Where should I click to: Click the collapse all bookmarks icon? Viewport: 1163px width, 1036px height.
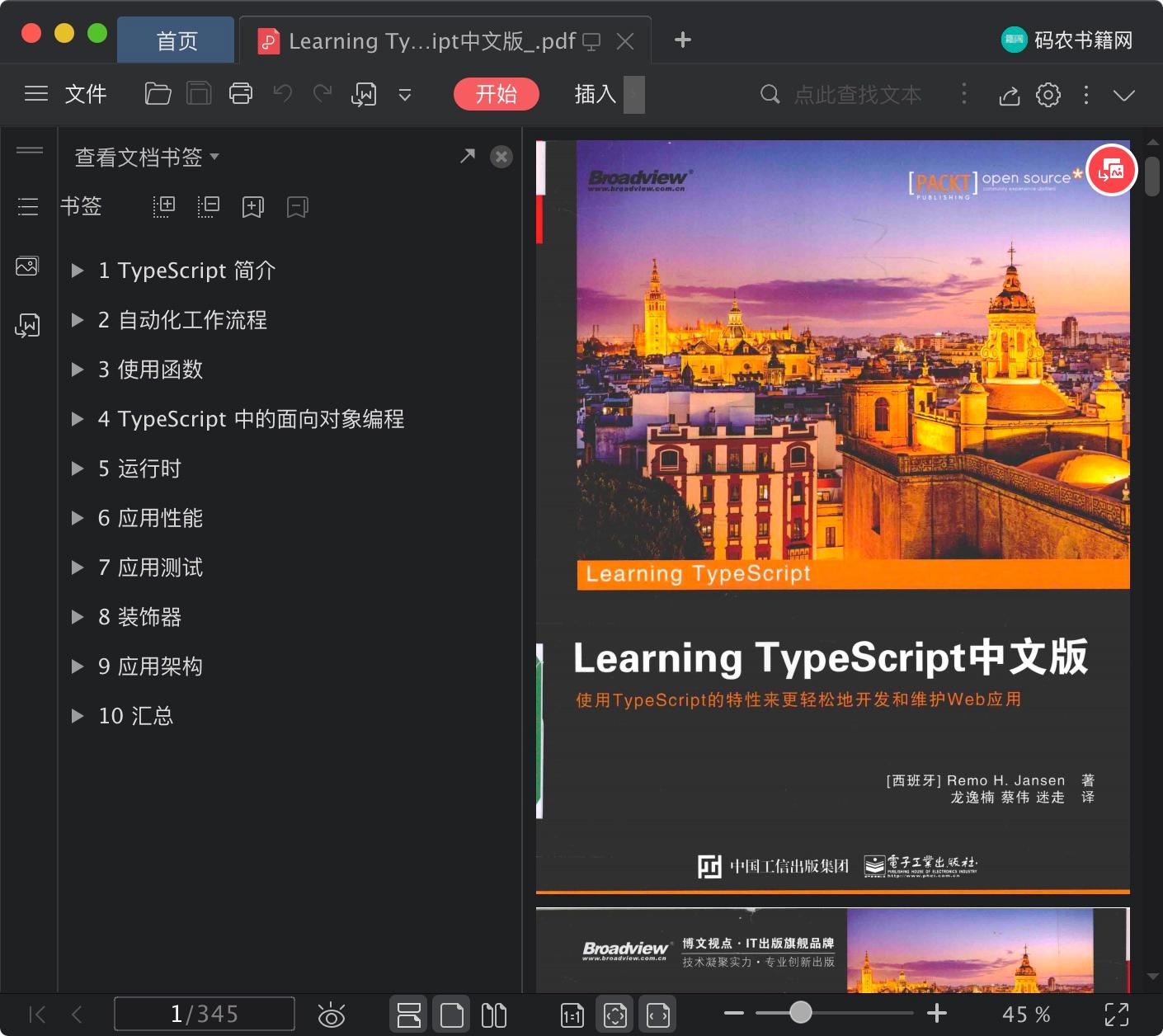pyautogui.click(x=209, y=206)
